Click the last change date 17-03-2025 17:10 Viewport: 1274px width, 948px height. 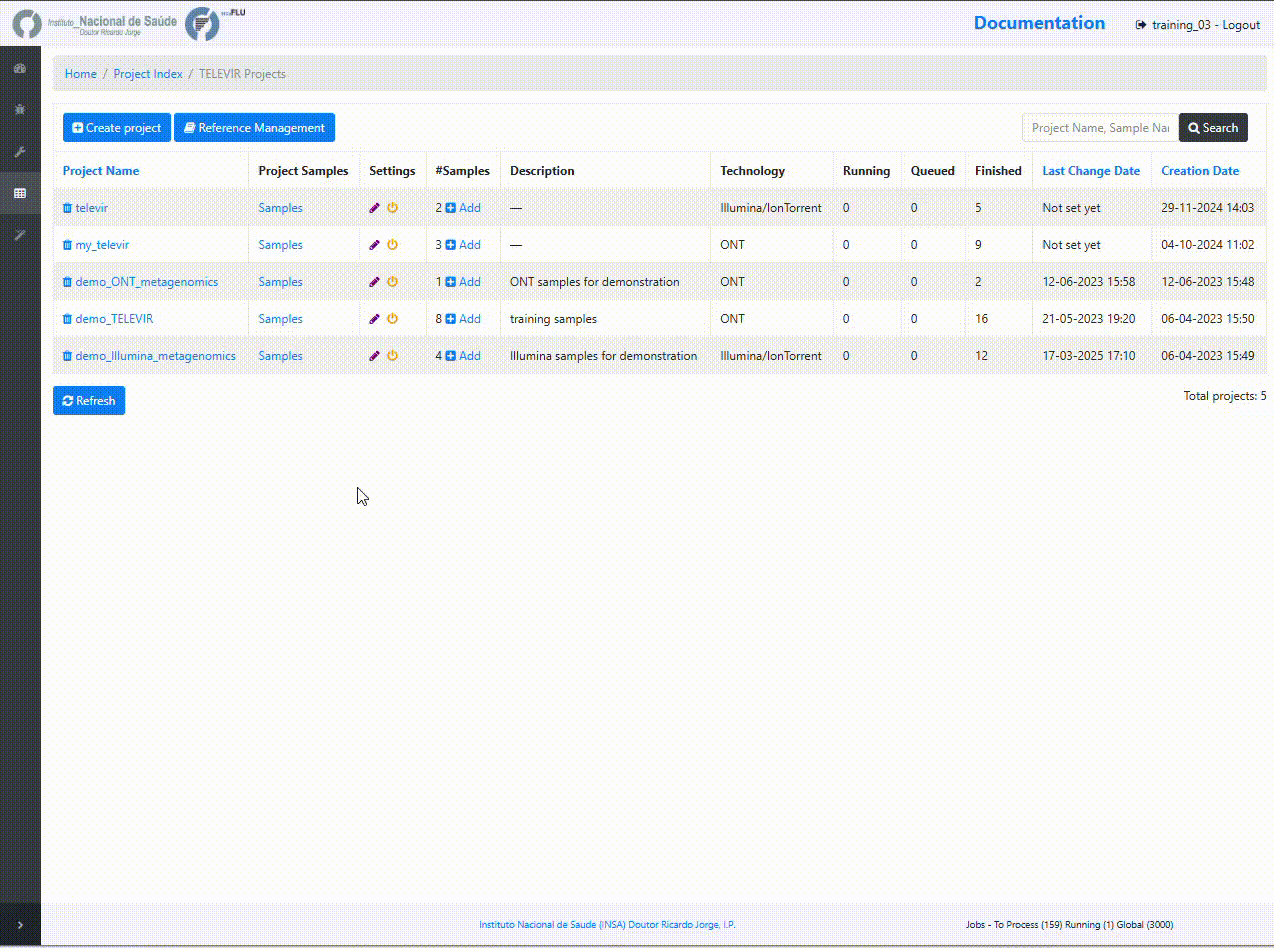point(1089,356)
